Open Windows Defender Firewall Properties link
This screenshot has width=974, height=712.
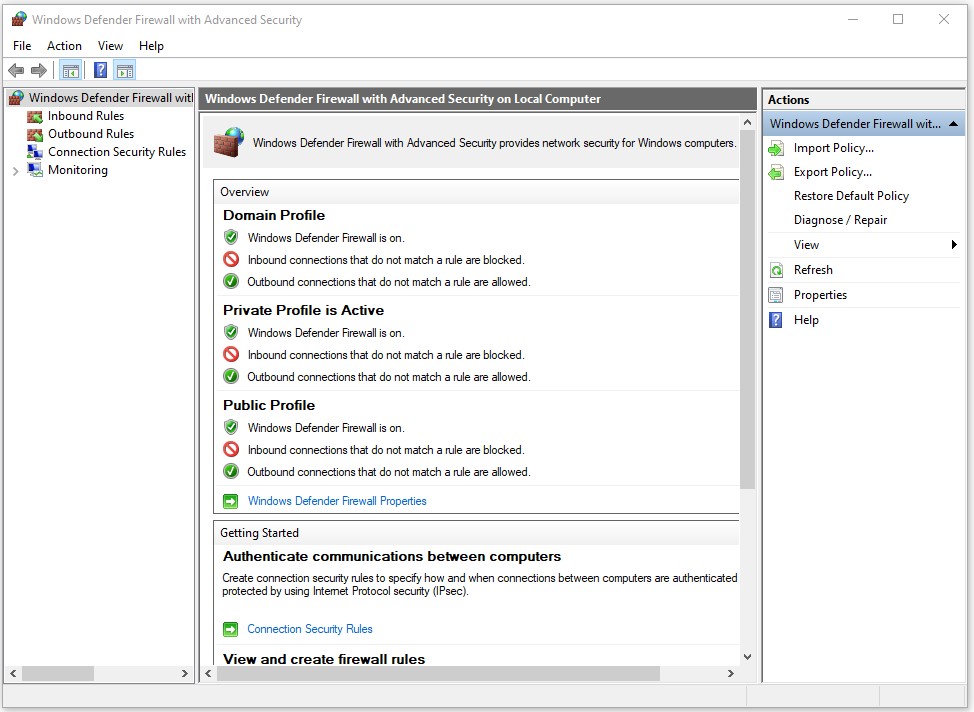point(337,501)
